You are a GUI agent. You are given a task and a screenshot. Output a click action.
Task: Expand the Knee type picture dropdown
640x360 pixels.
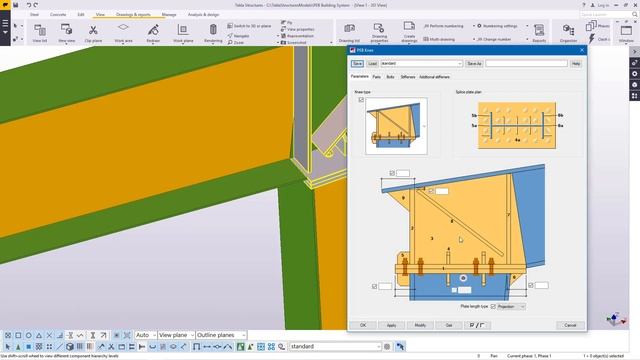tap(424, 126)
